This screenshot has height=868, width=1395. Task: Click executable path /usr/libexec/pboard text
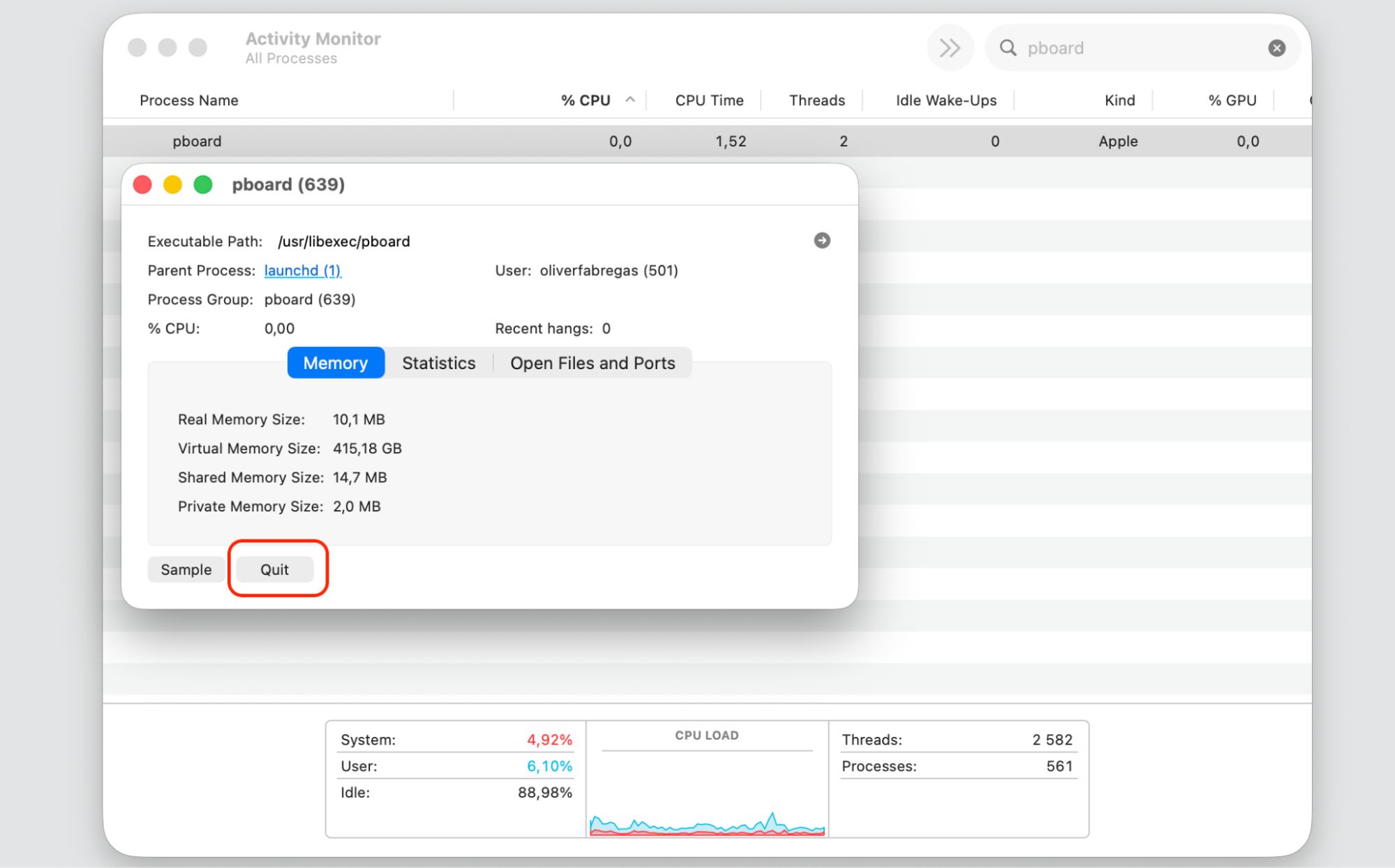344,241
